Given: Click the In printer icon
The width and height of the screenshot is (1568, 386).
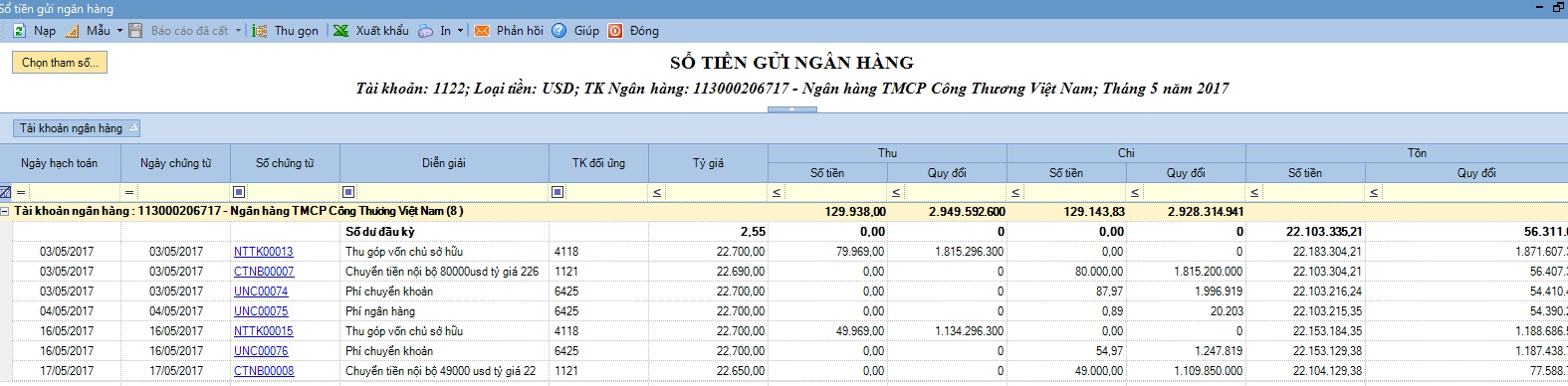Looking at the screenshot, I should pyautogui.click(x=425, y=31).
